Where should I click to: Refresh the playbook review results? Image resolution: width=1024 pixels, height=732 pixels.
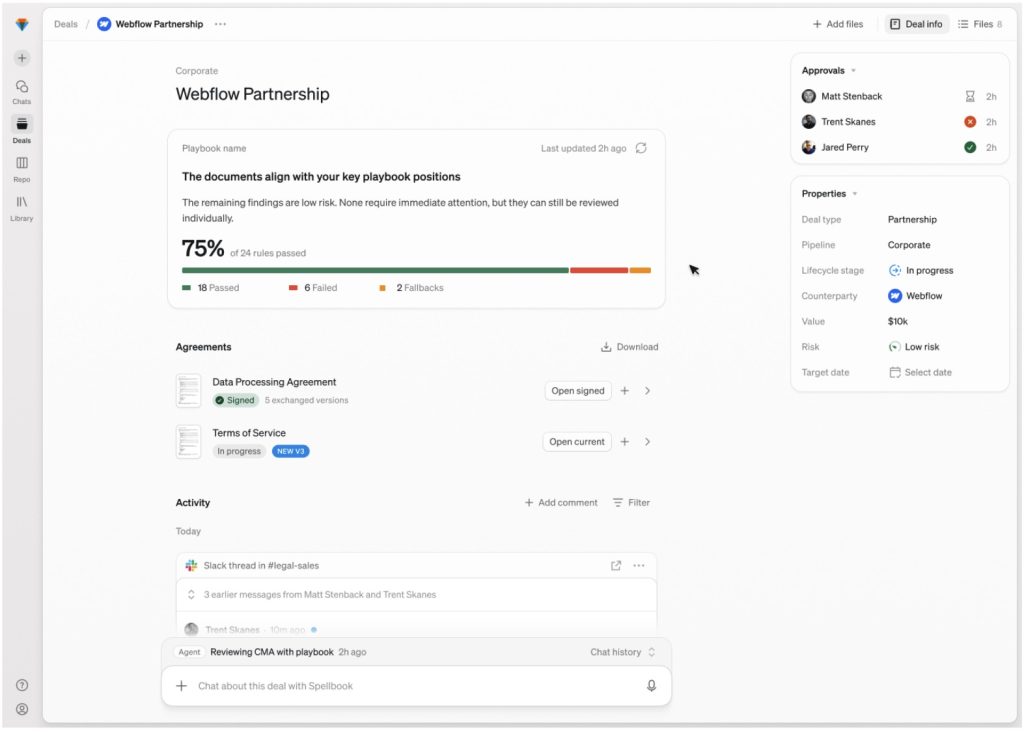tap(641, 148)
